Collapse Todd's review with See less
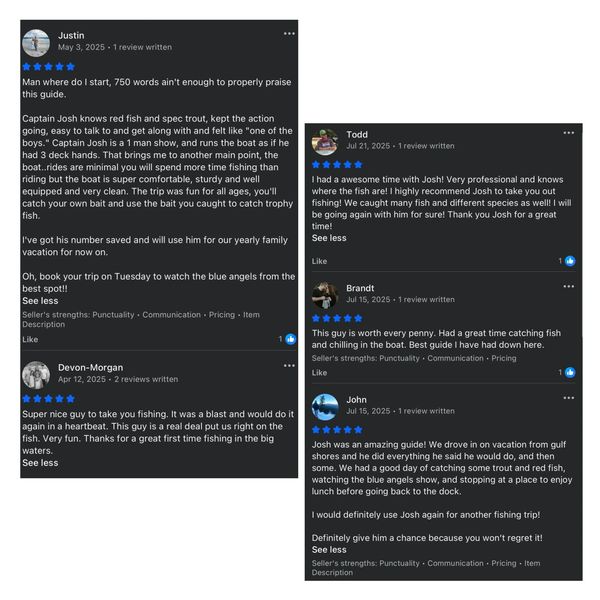Screen dimensions: 600x600 (x=329, y=239)
